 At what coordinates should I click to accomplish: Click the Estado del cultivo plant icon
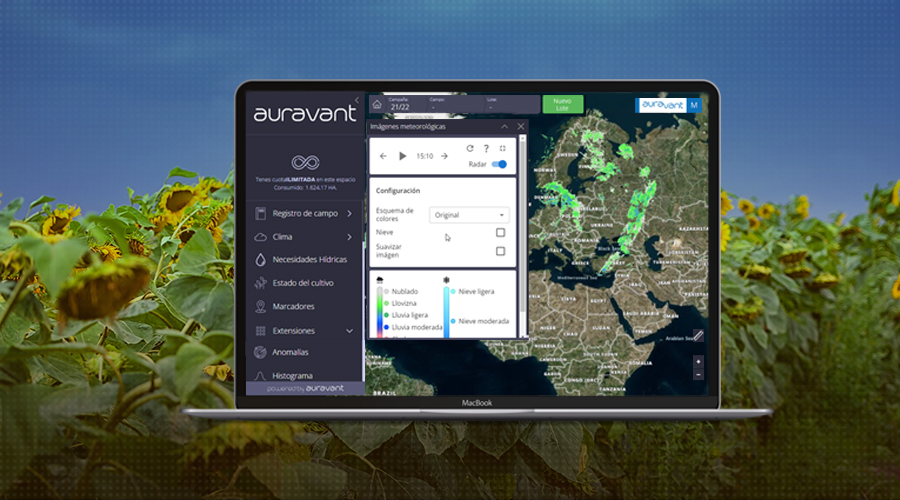point(261,283)
